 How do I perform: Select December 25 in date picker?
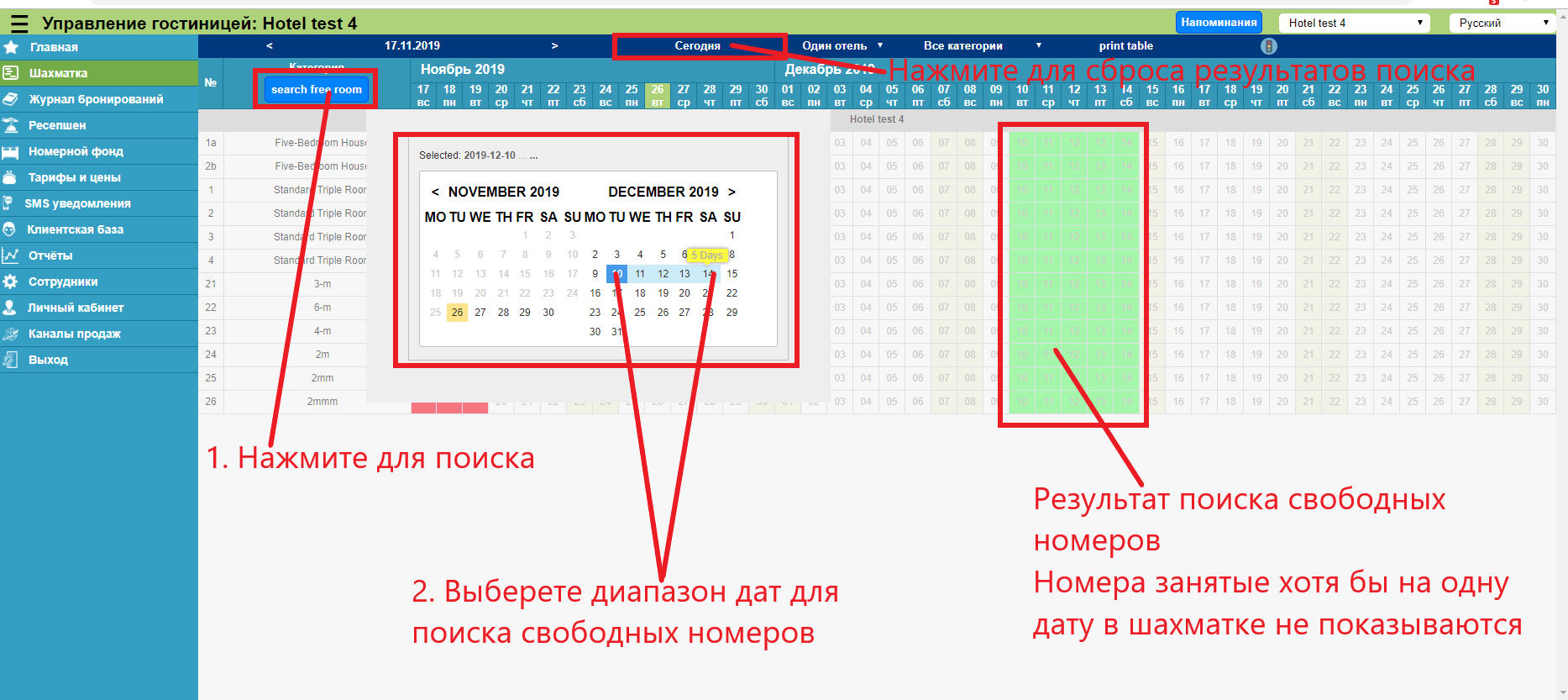tap(640, 313)
